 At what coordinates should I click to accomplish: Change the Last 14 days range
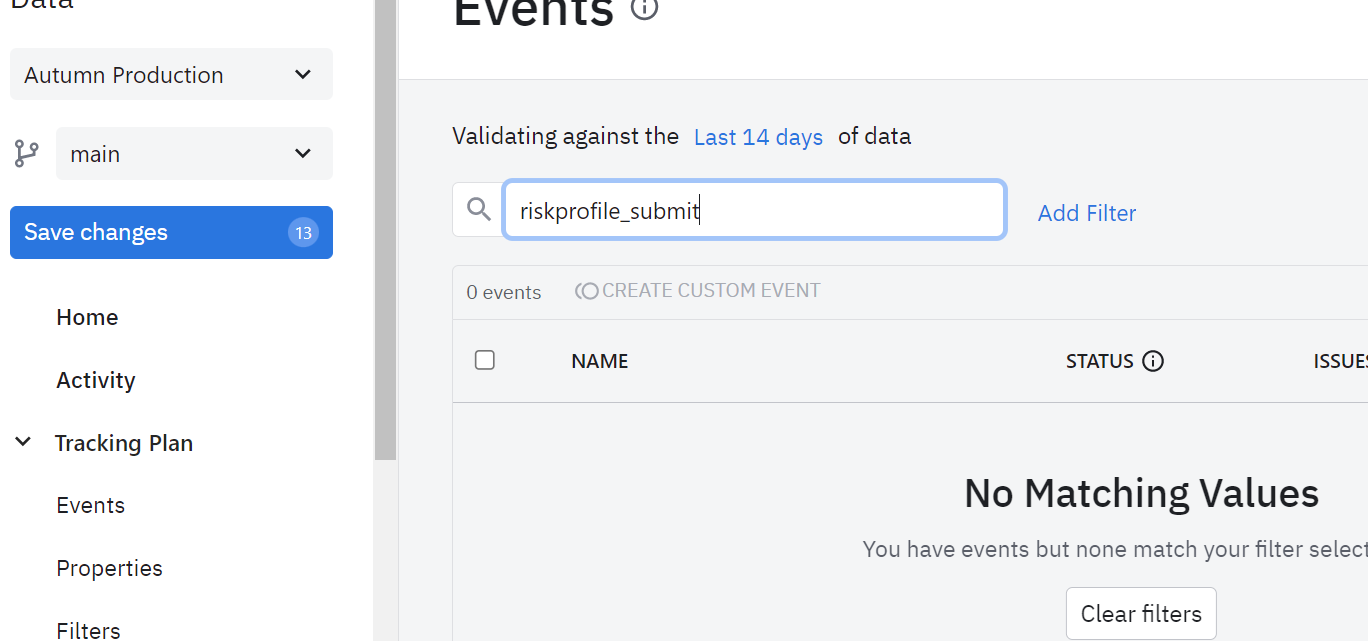tap(758, 137)
